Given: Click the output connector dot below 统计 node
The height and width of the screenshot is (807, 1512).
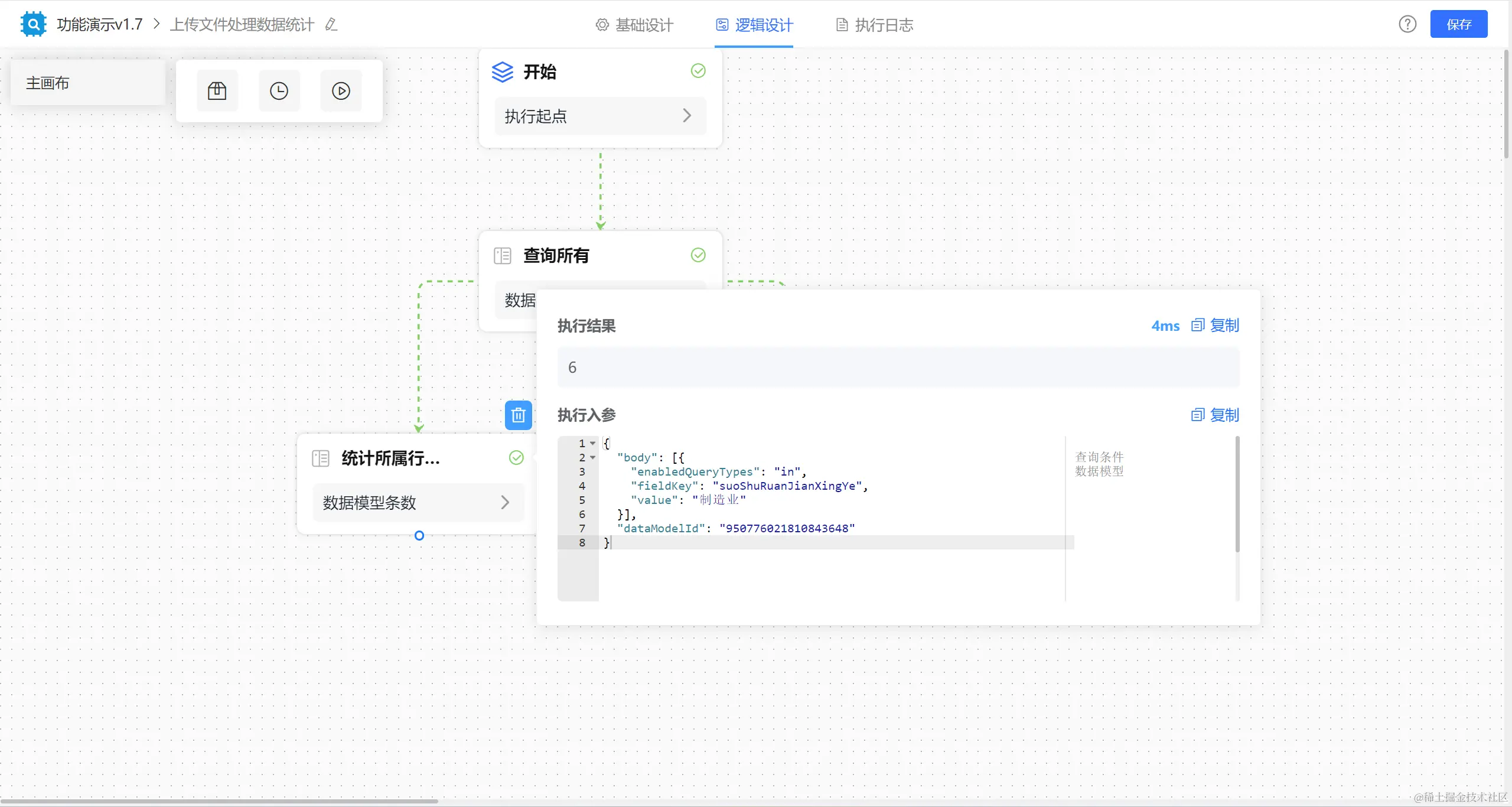Looking at the screenshot, I should tap(419, 536).
